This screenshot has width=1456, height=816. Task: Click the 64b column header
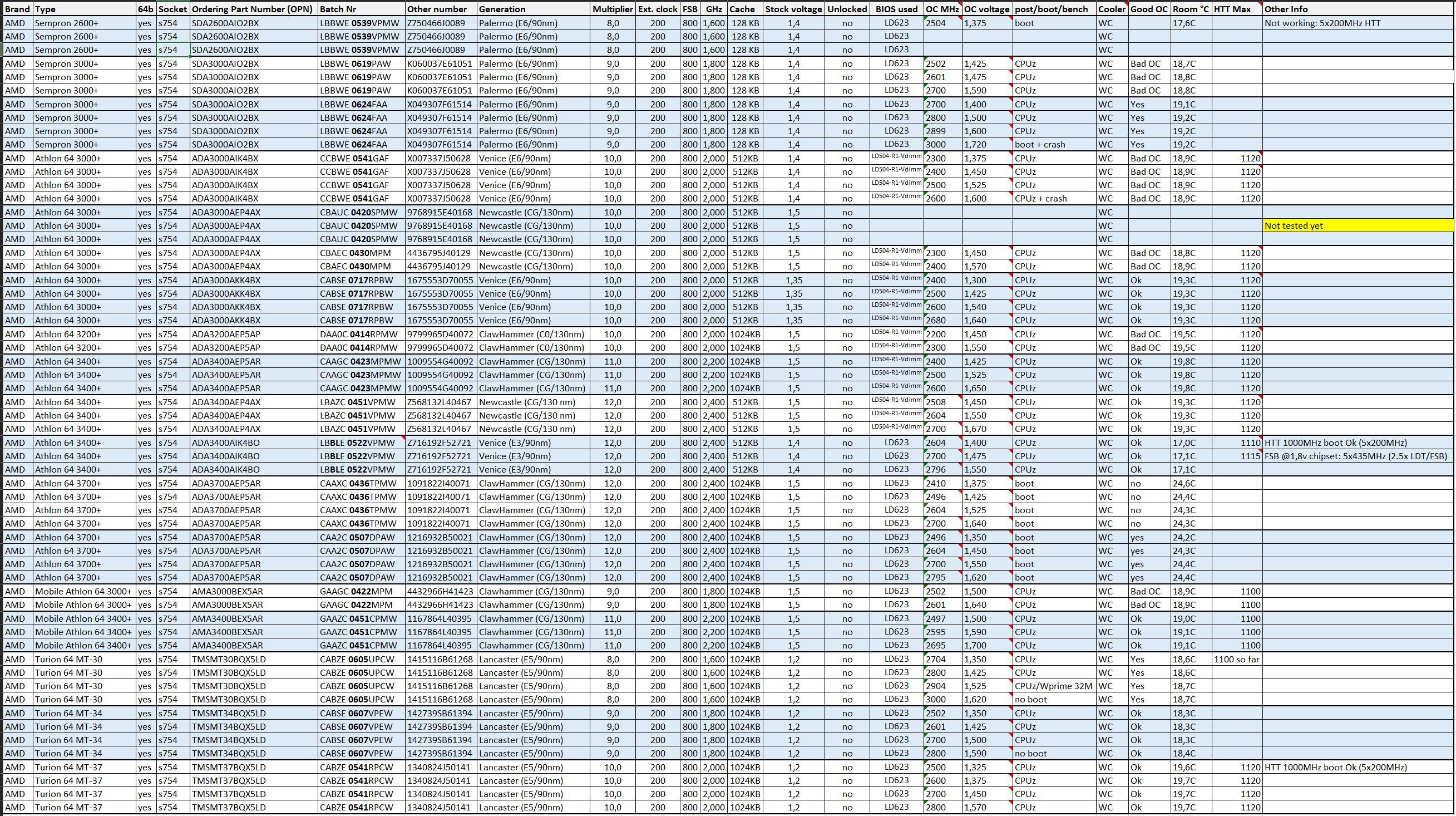(146, 9)
